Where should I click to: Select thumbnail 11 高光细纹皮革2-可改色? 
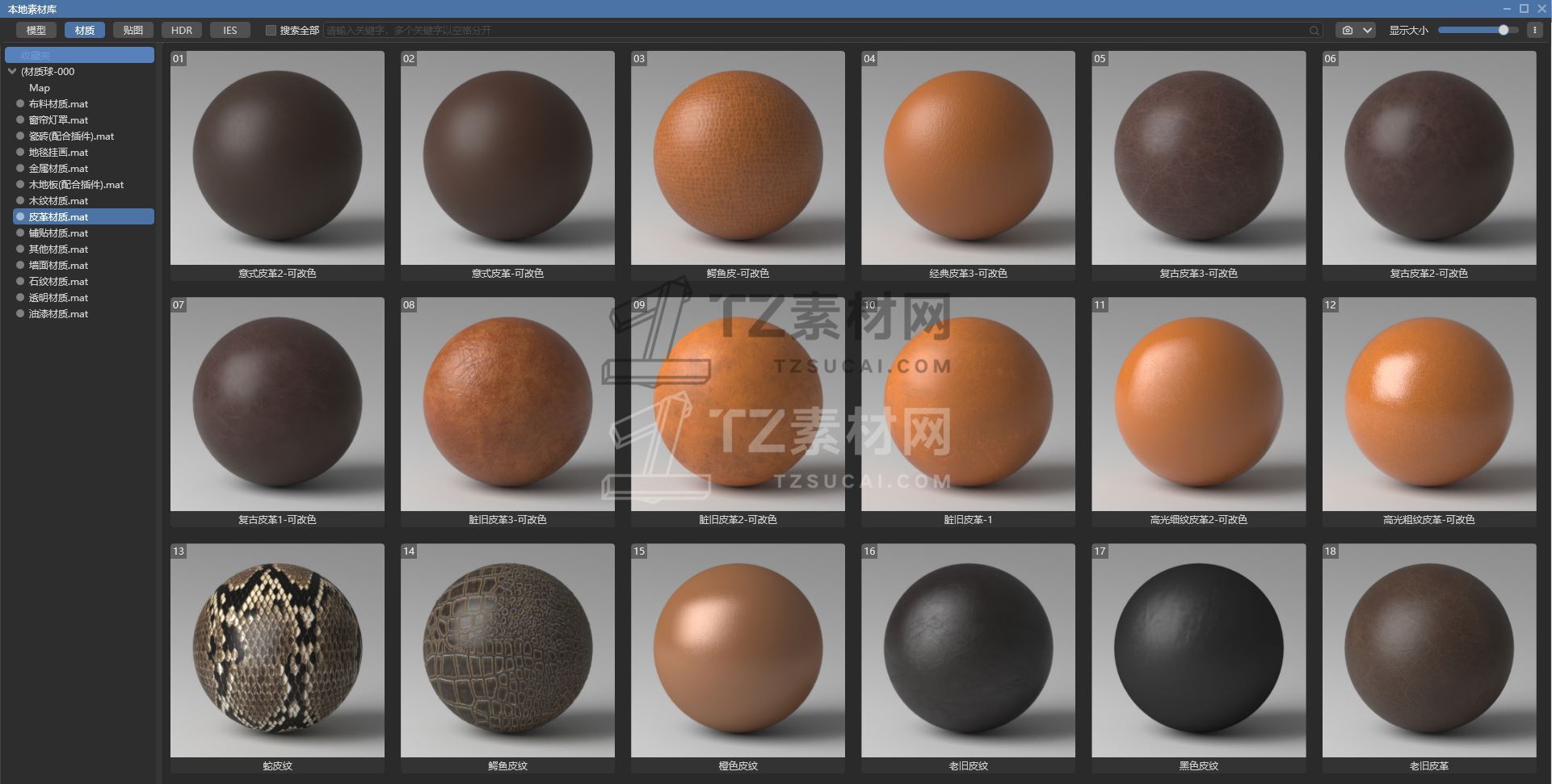click(x=1198, y=405)
